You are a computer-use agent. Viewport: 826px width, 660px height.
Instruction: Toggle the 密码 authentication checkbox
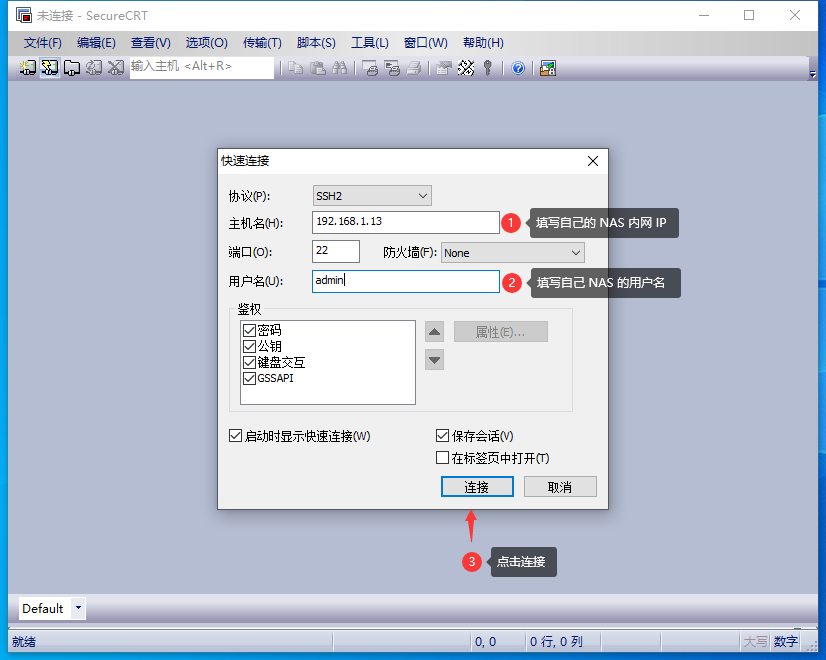(x=249, y=330)
